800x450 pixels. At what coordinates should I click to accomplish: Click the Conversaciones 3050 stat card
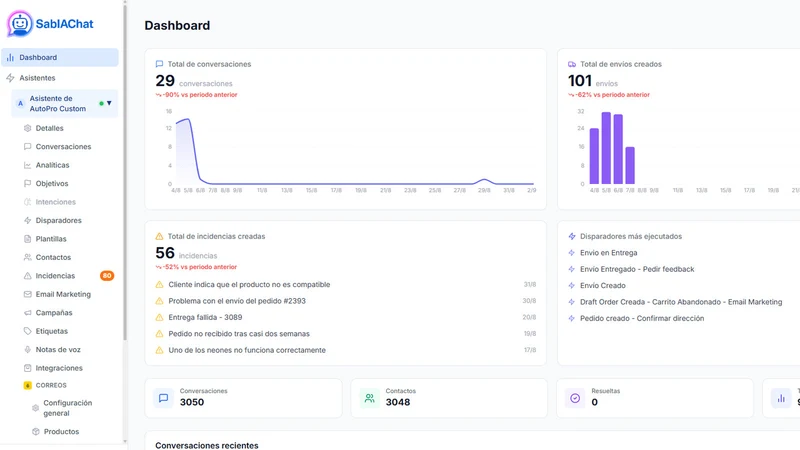[243, 398]
